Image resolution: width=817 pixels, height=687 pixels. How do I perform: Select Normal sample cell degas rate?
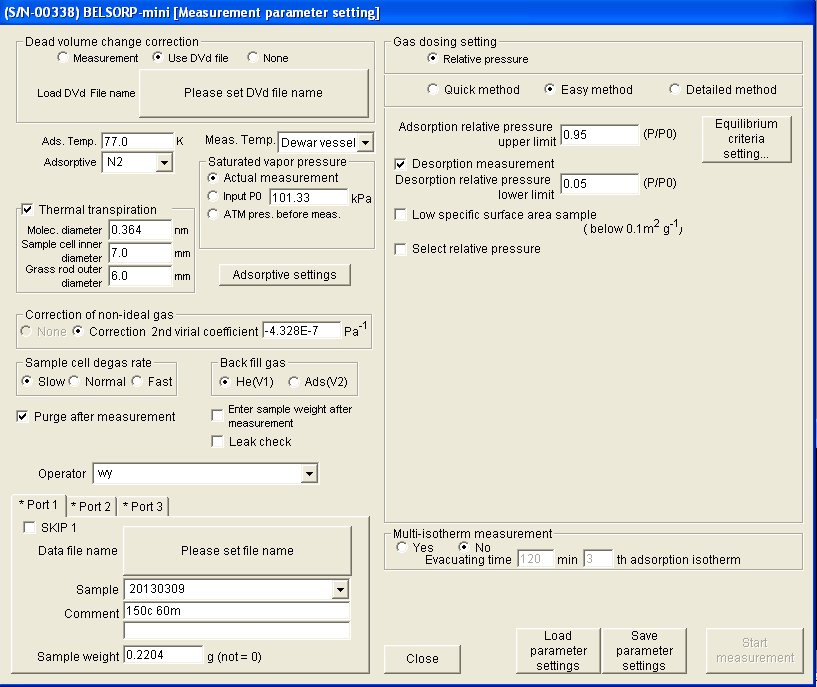73,381
